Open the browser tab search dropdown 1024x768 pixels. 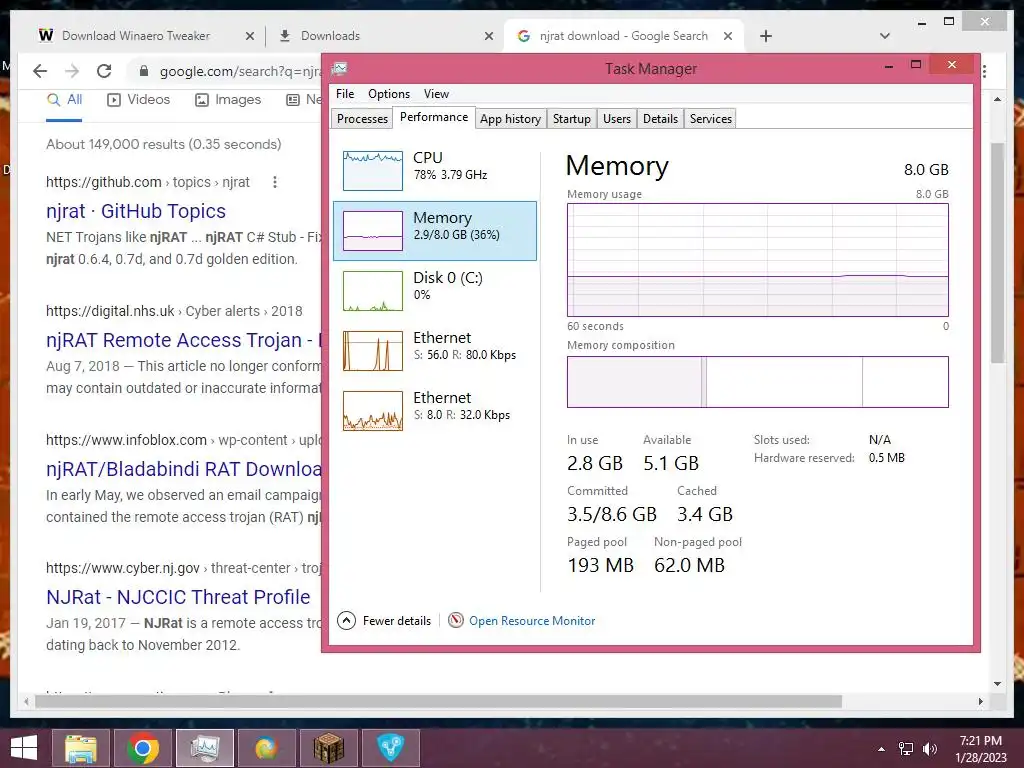pos(885,36)
